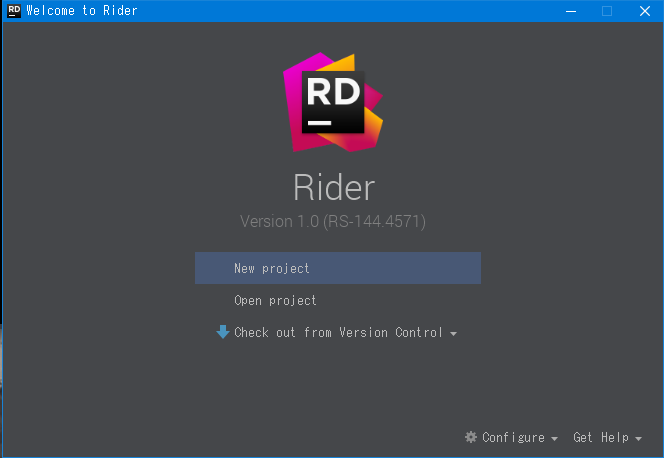
Task: Click the RD icon in title bar
Action: click(x=14, y=11)
